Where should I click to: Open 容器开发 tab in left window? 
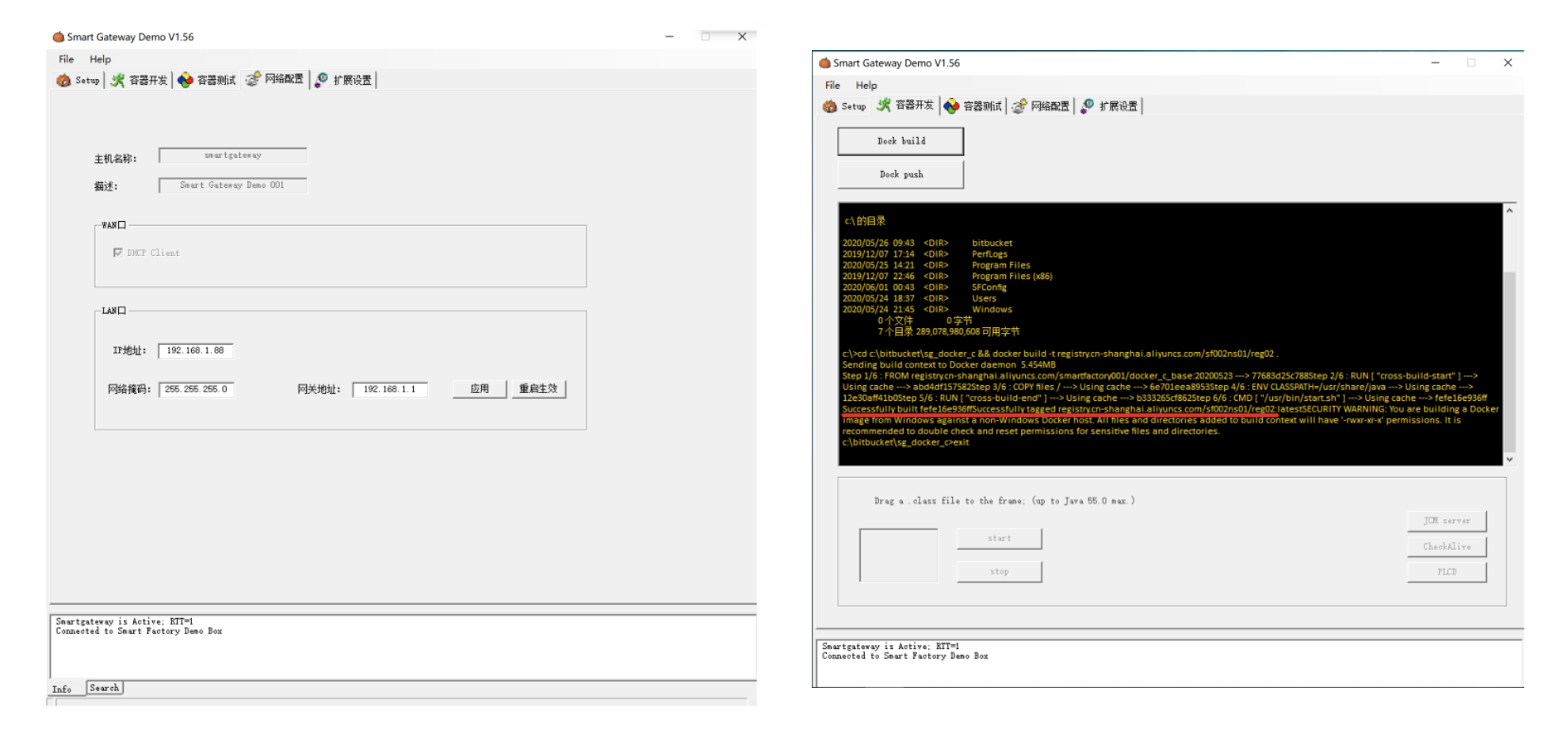click(x=140, y=80)
